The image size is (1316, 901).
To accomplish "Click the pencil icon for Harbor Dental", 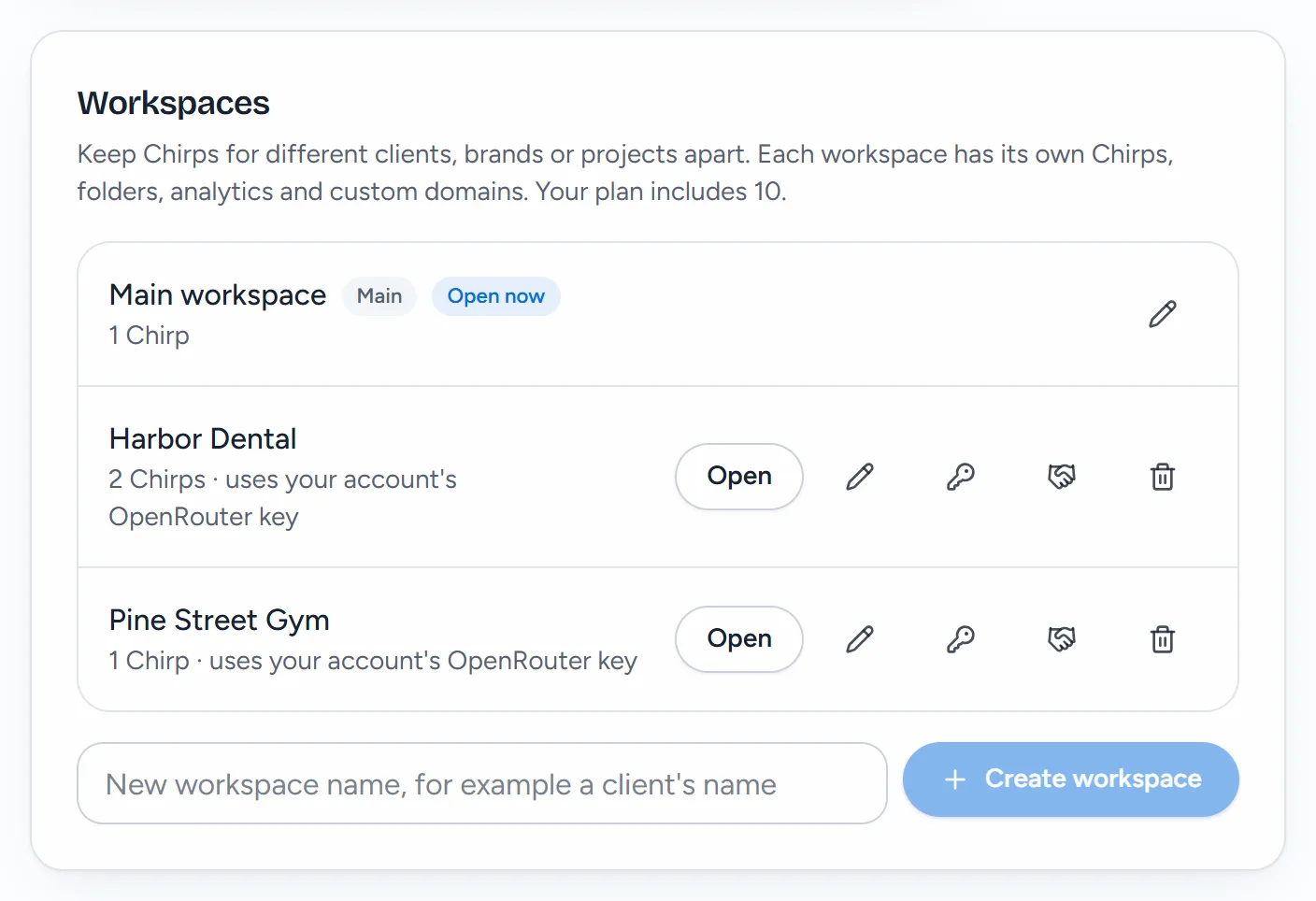I will point(860,477).
